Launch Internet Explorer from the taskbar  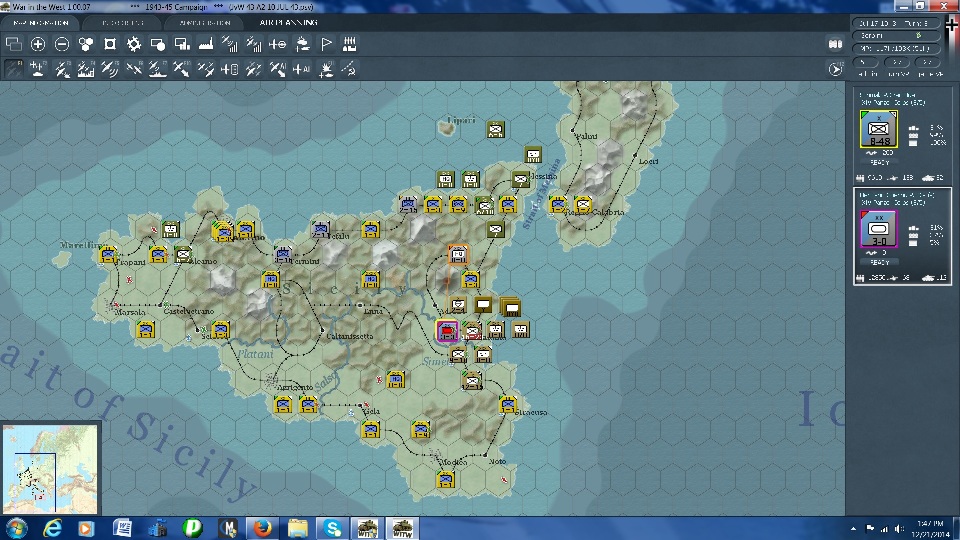53,528
